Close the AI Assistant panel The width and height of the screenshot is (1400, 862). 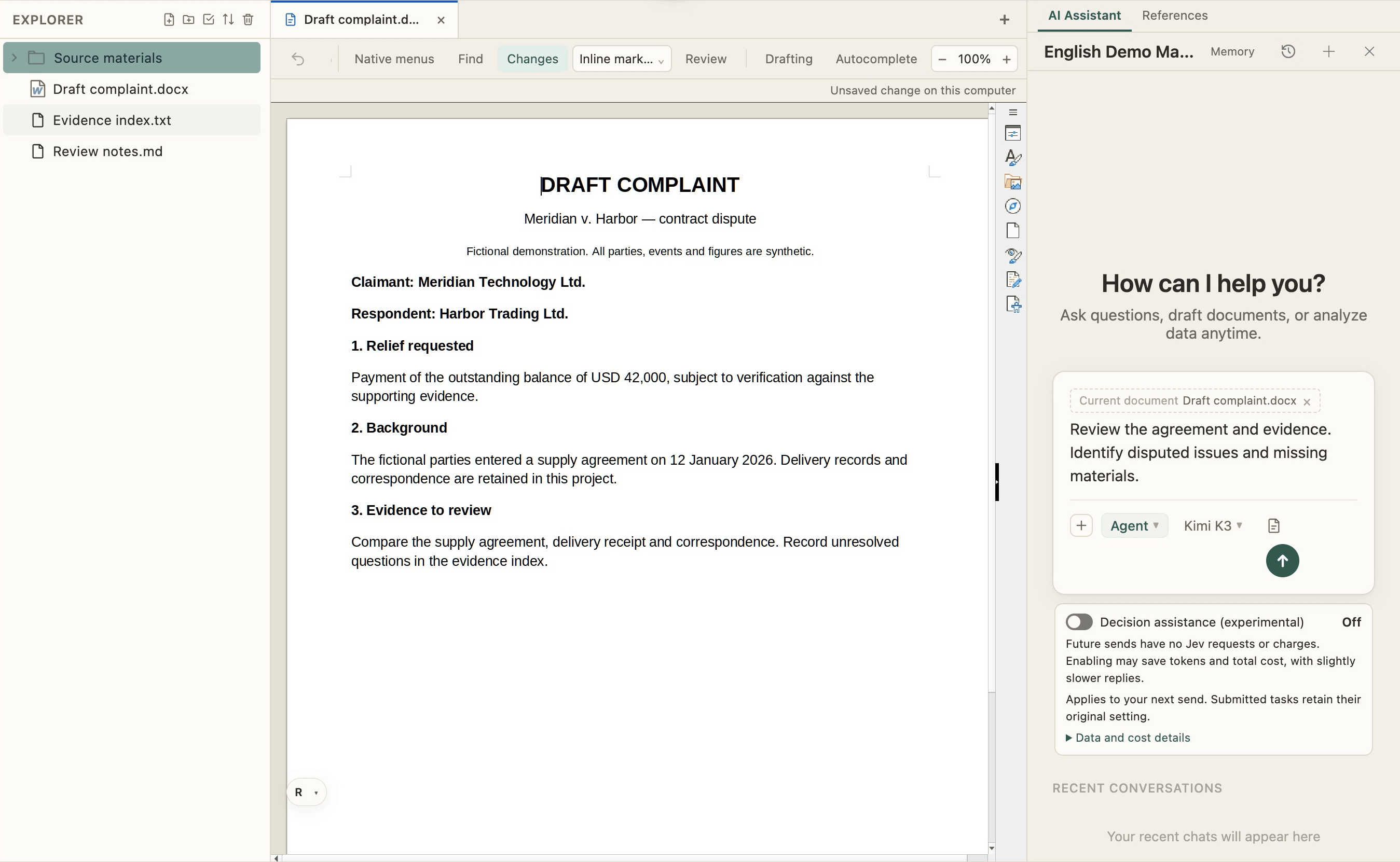coord(1369,51)
